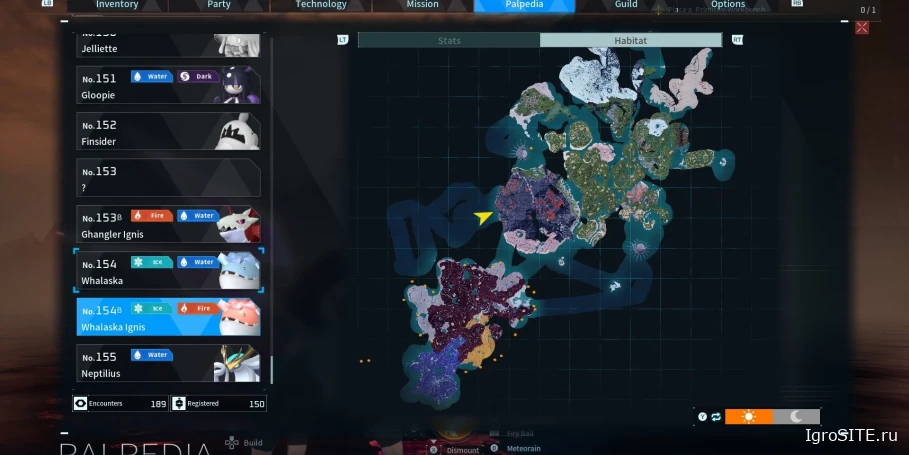
Task: Select the Paldeck tab
Action: [524, 5]
